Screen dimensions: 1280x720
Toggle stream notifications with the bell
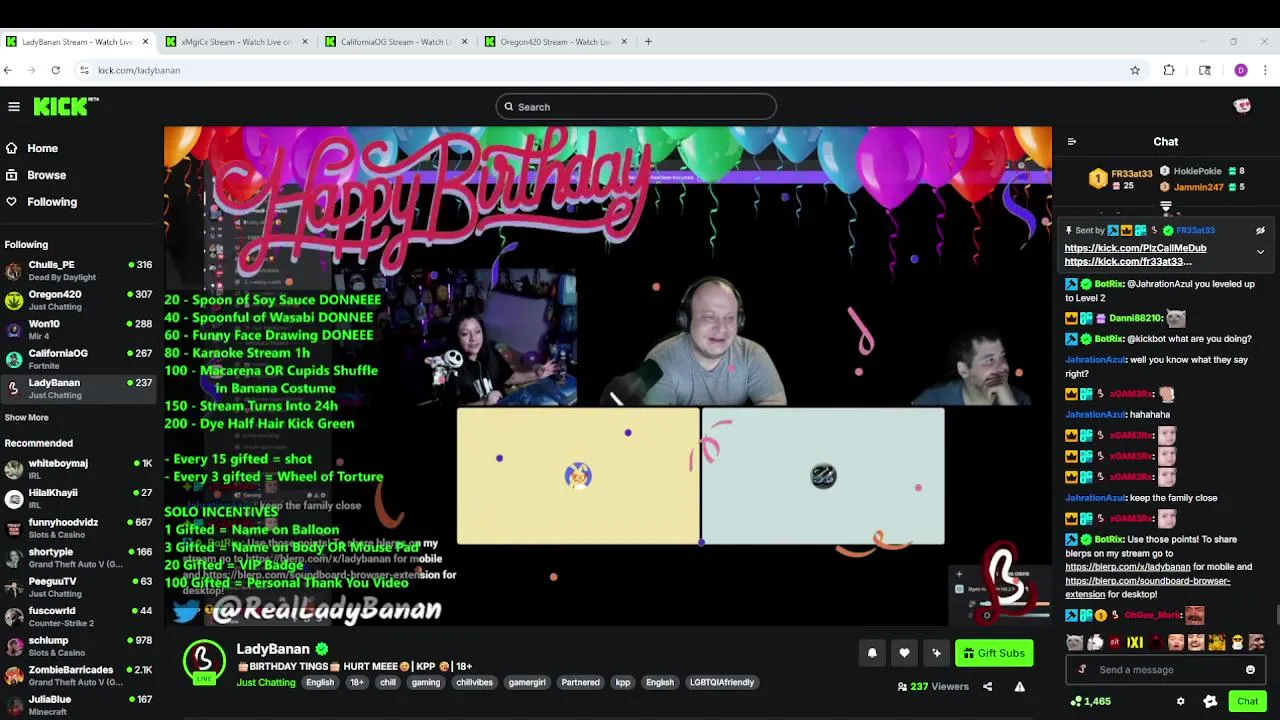(872, 653)
